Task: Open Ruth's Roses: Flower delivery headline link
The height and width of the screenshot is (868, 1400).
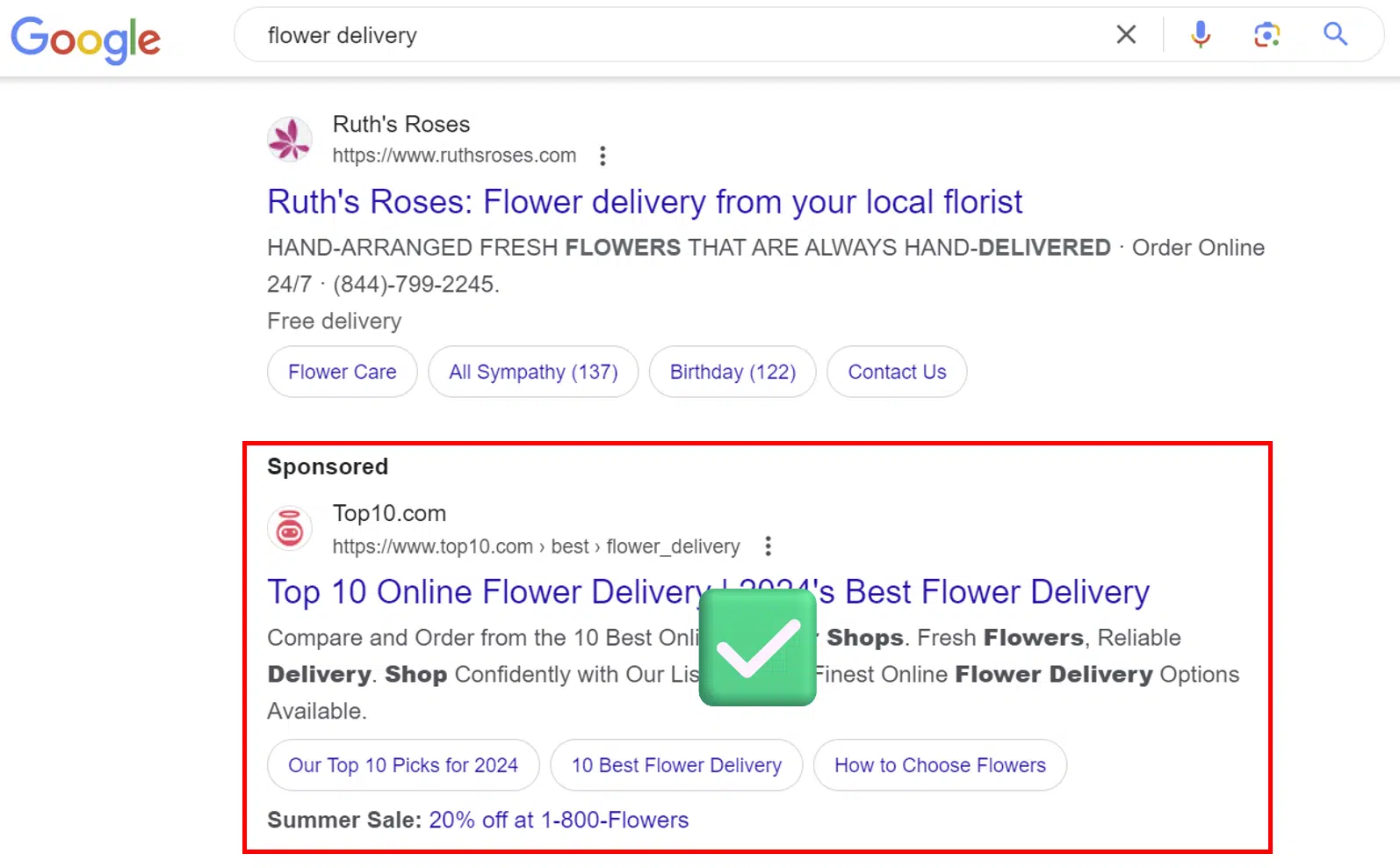Action: [645, 202]
